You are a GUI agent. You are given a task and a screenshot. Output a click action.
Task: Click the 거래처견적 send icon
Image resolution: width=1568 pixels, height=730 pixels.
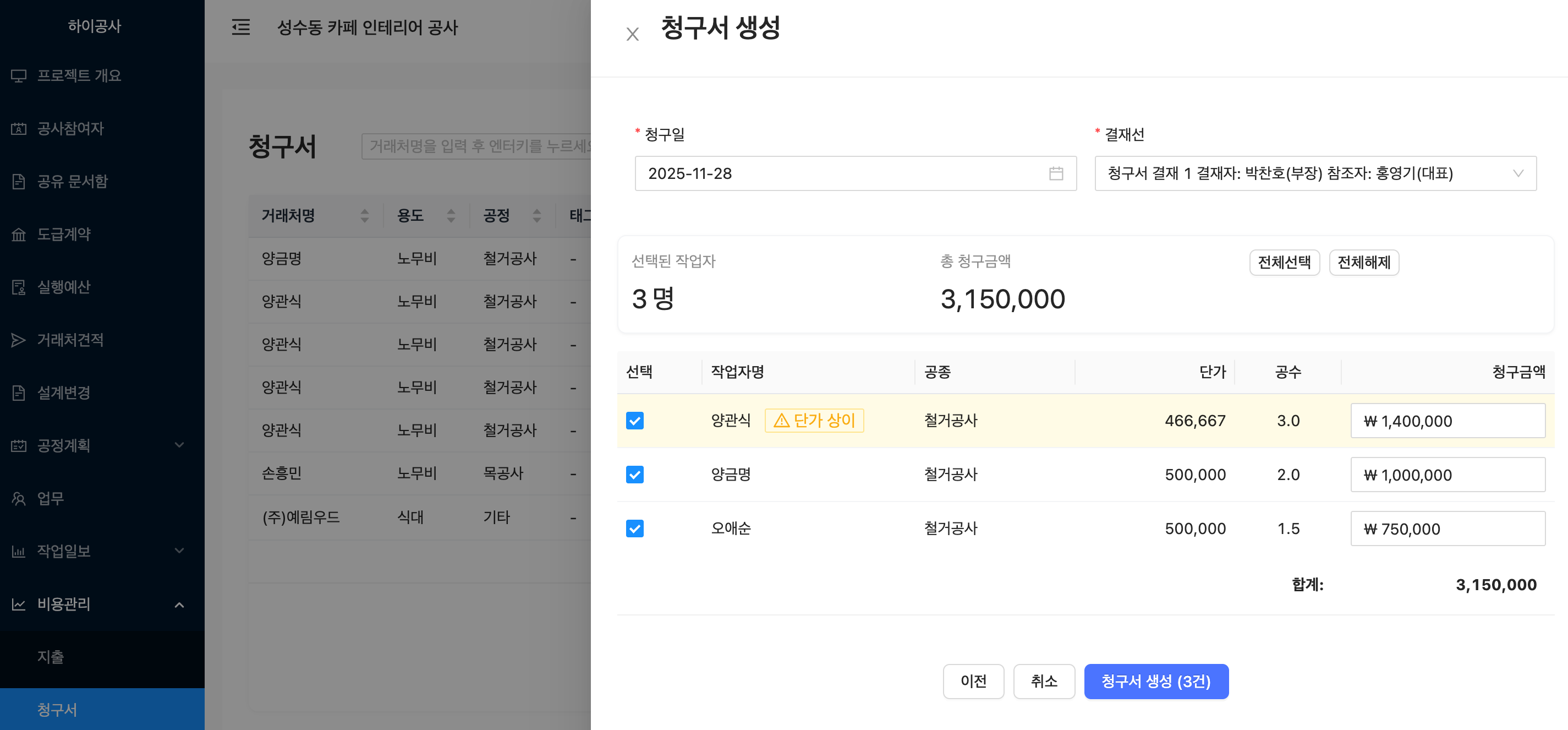tap(19, 340)
